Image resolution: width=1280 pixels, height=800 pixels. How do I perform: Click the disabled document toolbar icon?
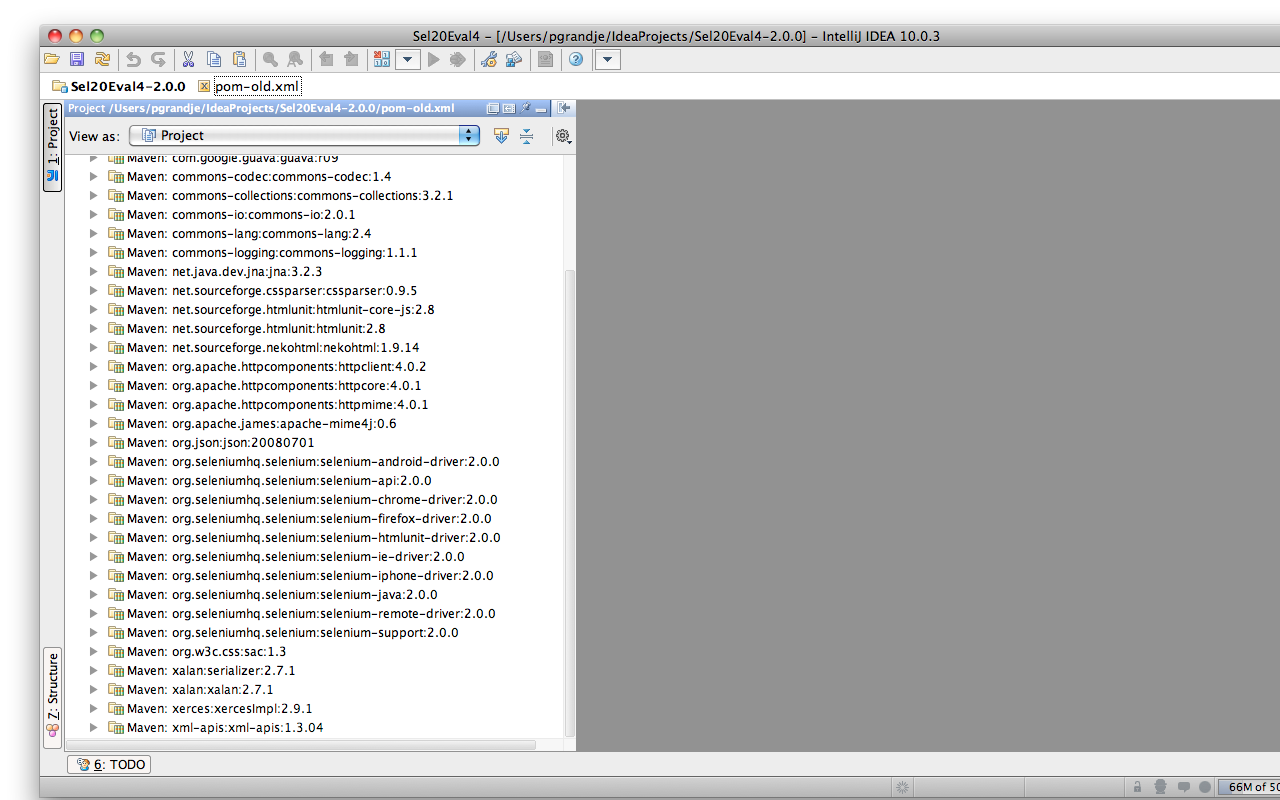pyautogui.click(x=545, y=60)
